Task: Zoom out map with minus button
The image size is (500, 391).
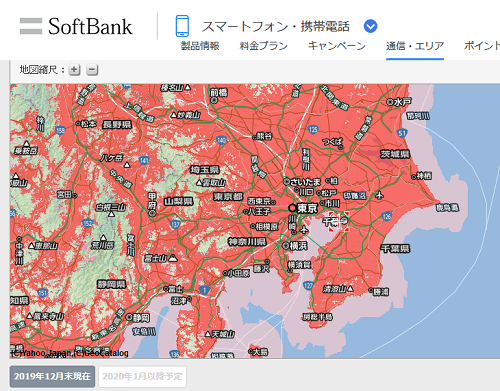Action: (92, 70)
